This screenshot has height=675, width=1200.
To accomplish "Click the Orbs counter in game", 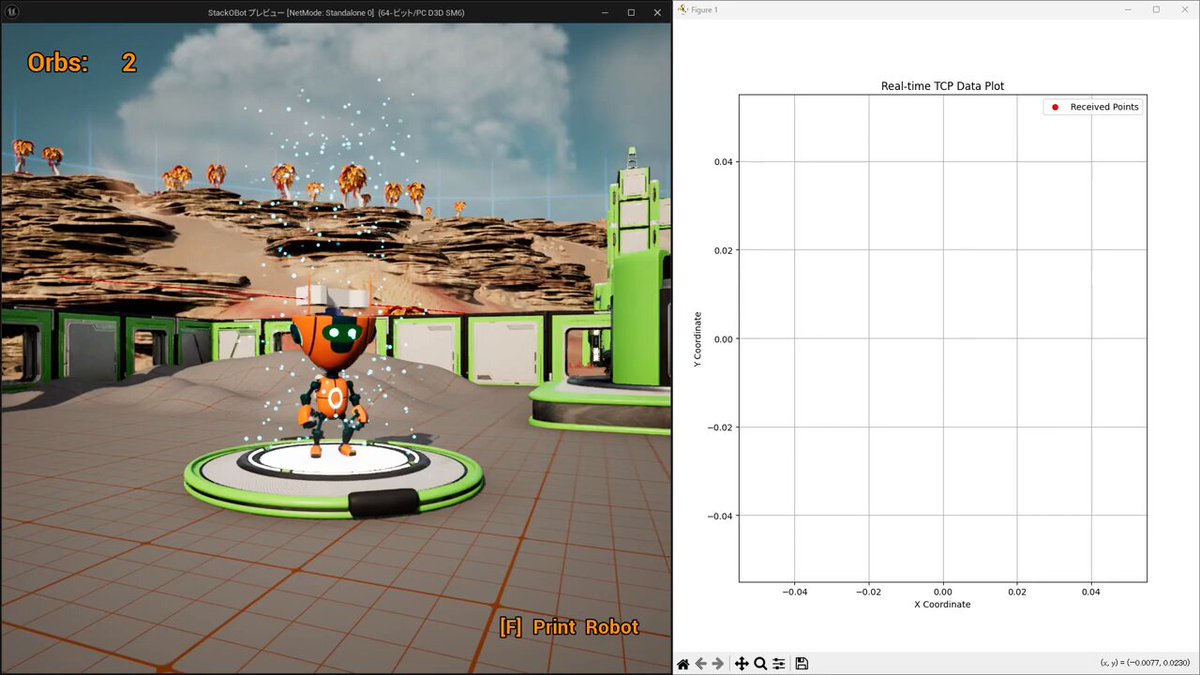I will (82, 62).
